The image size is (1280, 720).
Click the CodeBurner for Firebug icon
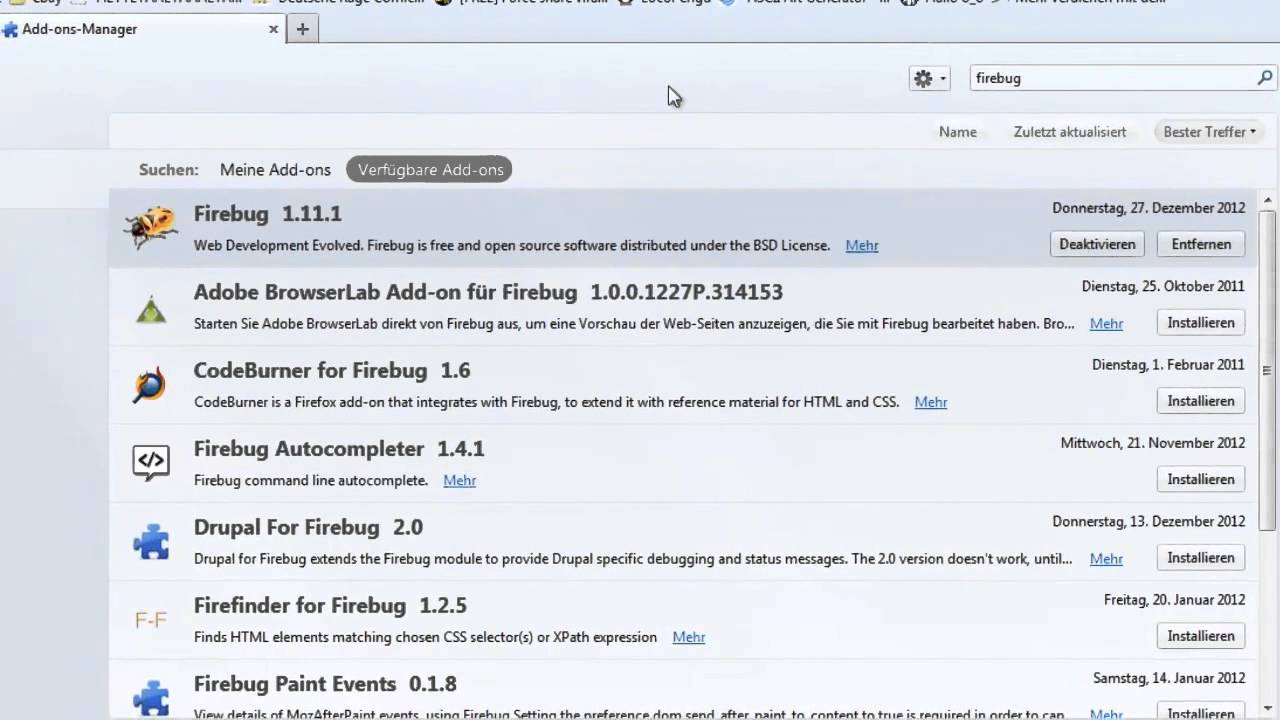tap(150, 386)
